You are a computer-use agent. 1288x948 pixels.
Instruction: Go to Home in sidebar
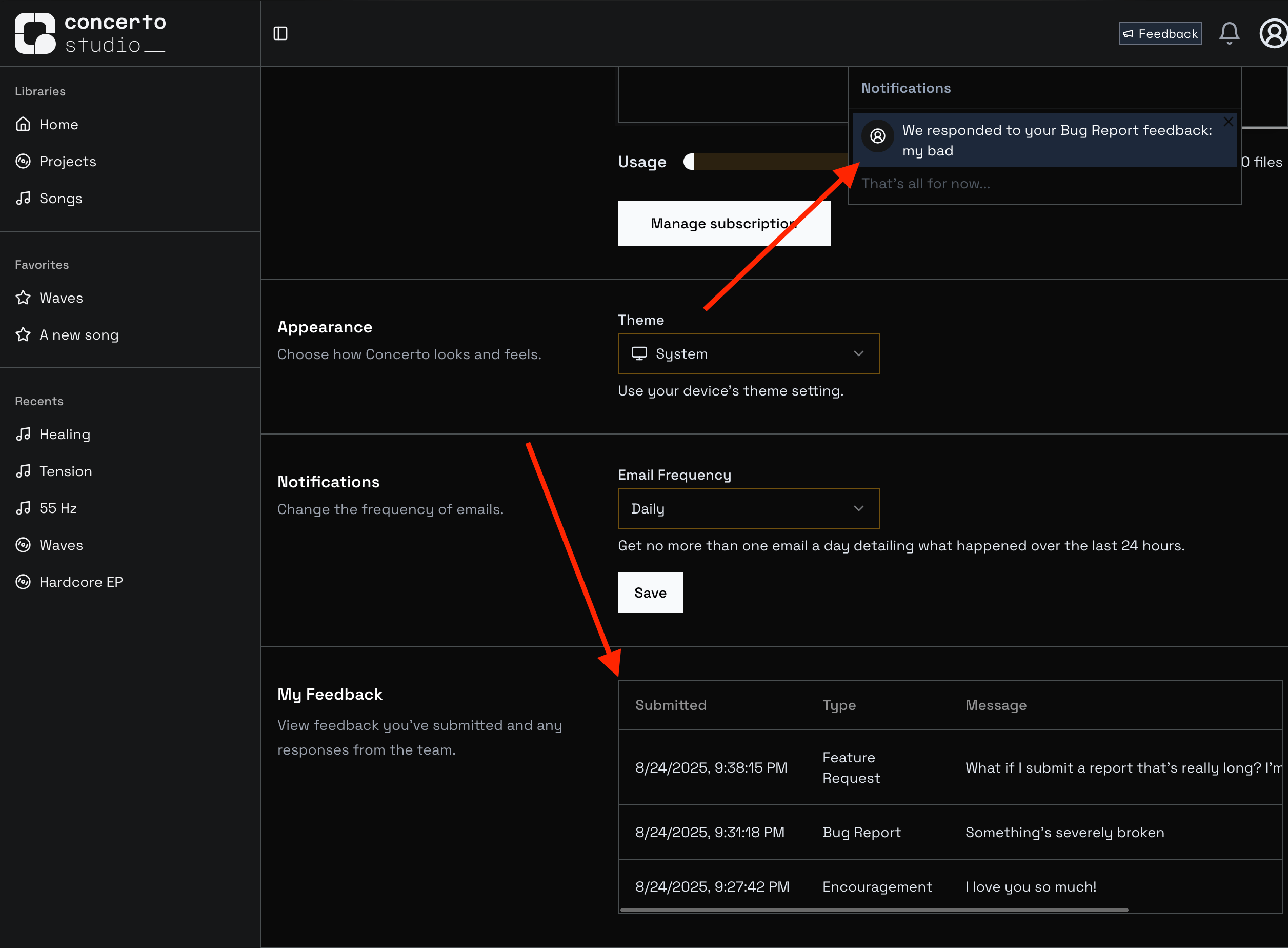[47, 125]
